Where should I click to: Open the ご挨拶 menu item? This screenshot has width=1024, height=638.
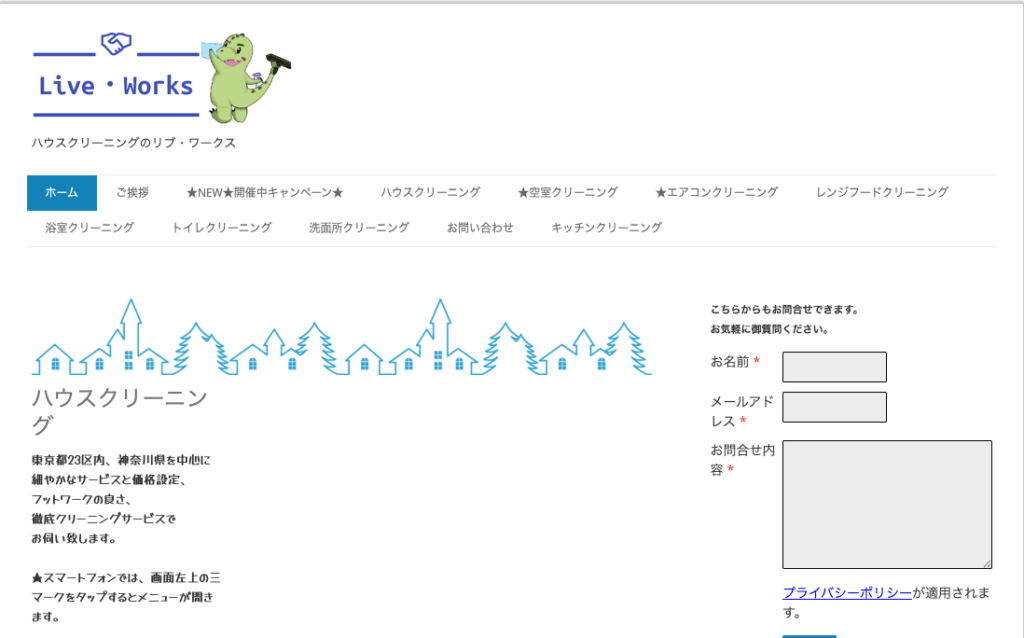pos(134,192)
